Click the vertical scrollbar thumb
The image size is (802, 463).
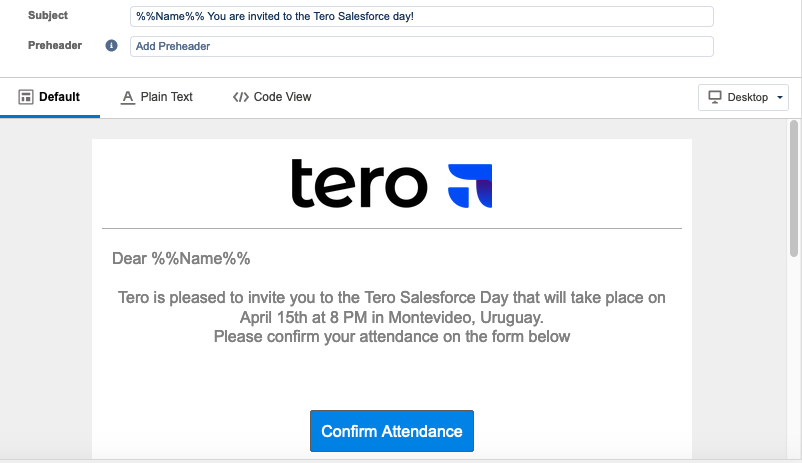(793, 188)
